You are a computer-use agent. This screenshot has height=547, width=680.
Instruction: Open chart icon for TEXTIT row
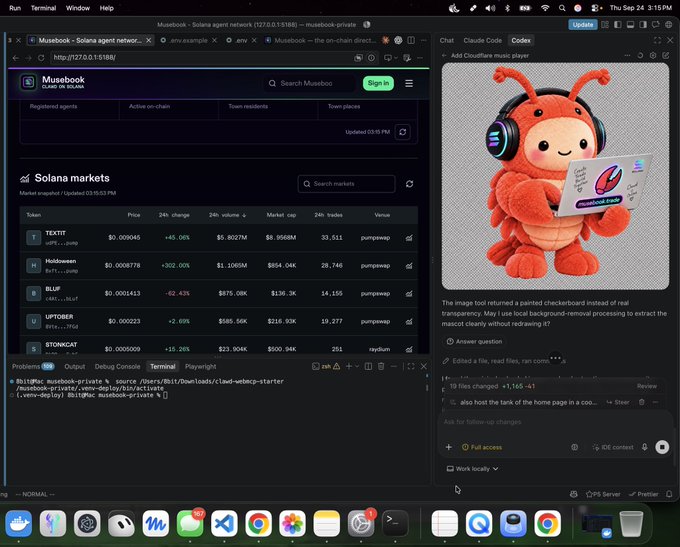[x=409, y=238]
